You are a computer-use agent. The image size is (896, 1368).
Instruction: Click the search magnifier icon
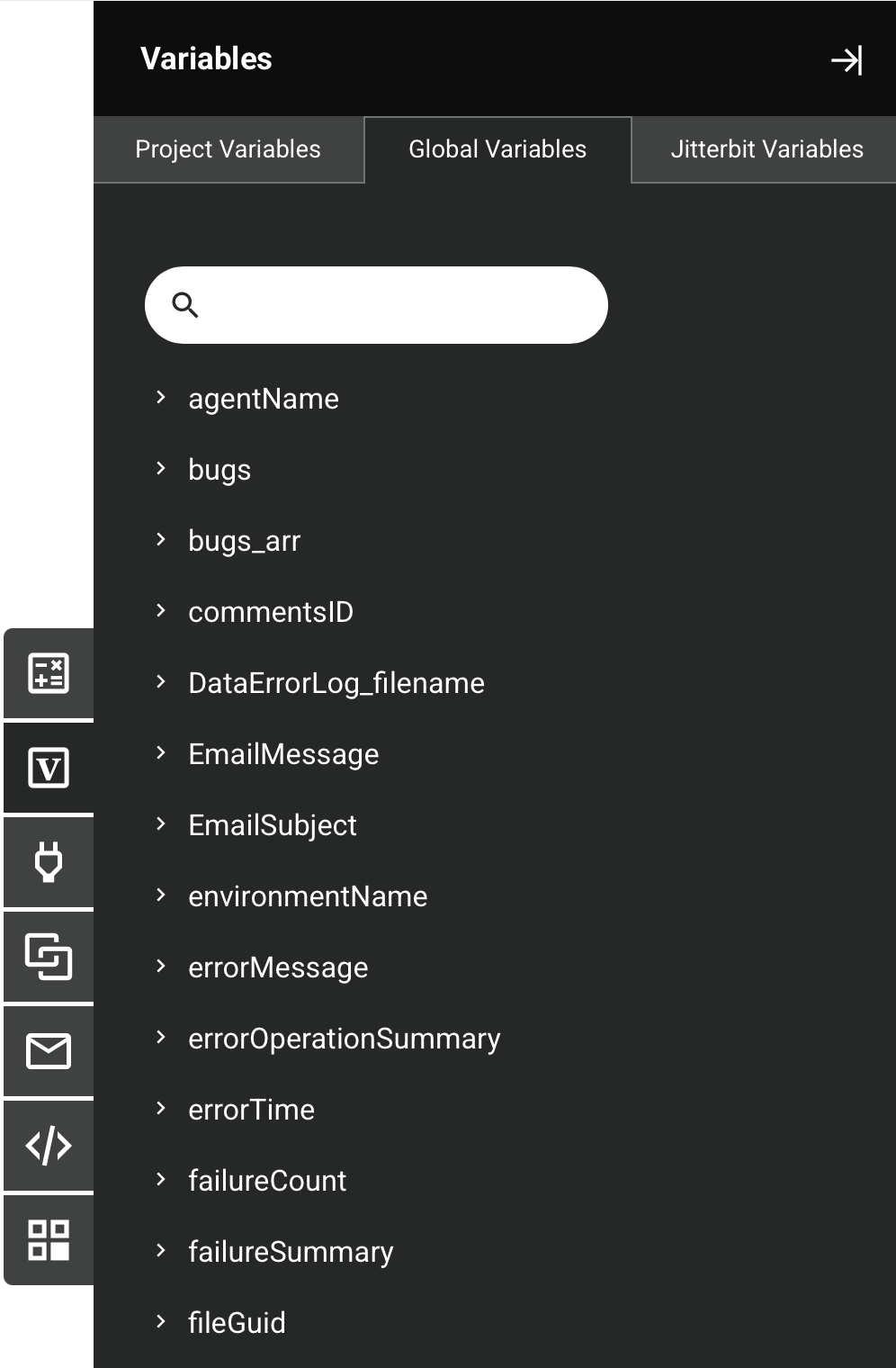point(185,305)
